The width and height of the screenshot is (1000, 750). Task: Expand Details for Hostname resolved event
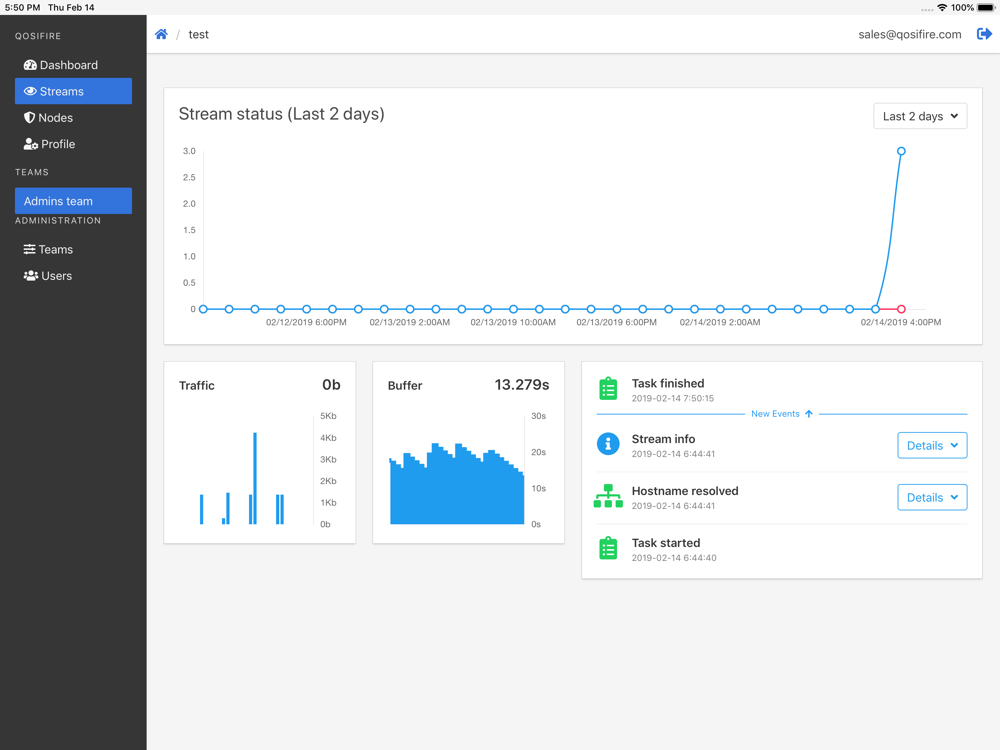pyautogui.click(x=932, y=497)
